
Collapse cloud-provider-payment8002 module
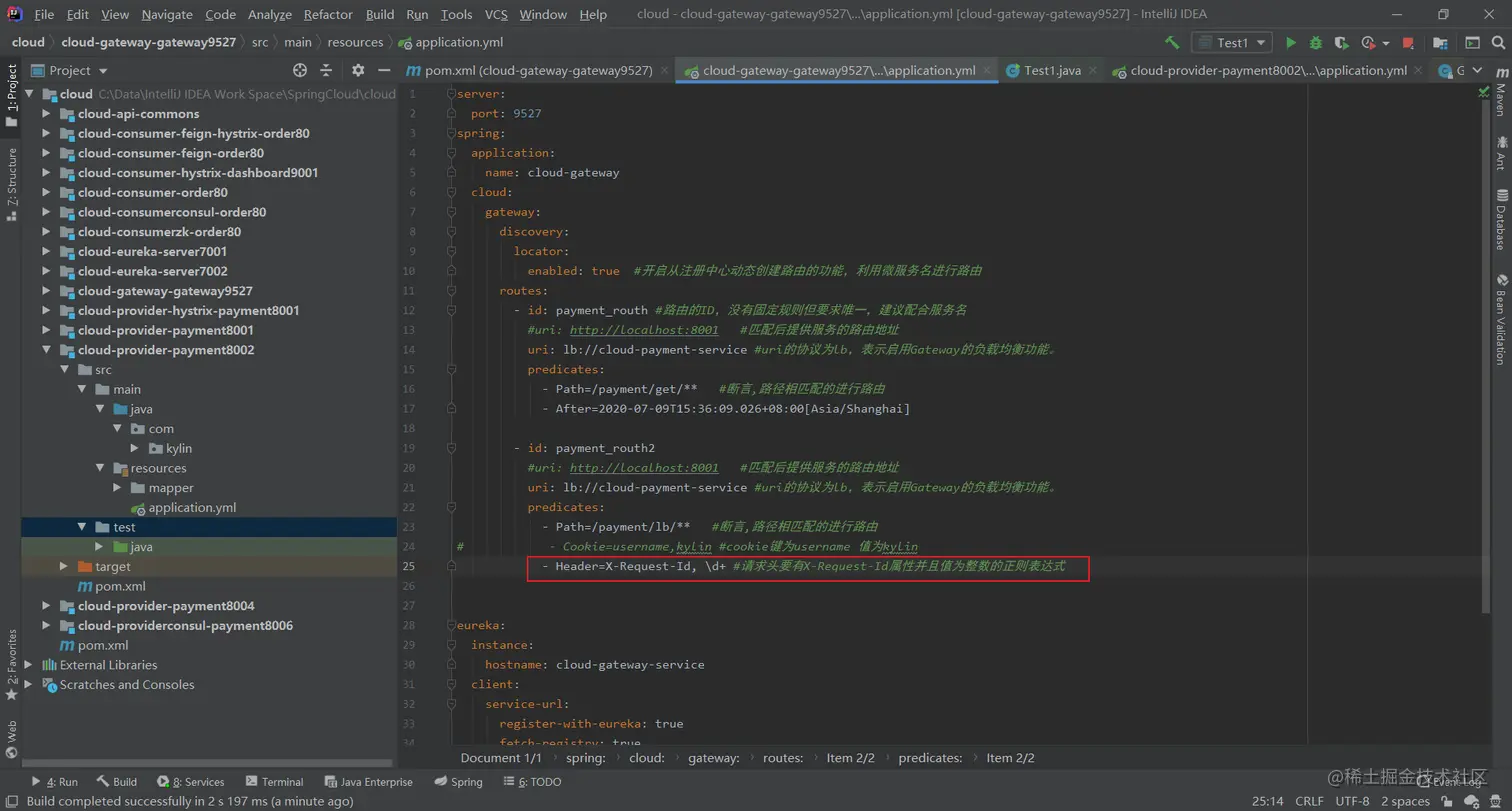[46, 350]
